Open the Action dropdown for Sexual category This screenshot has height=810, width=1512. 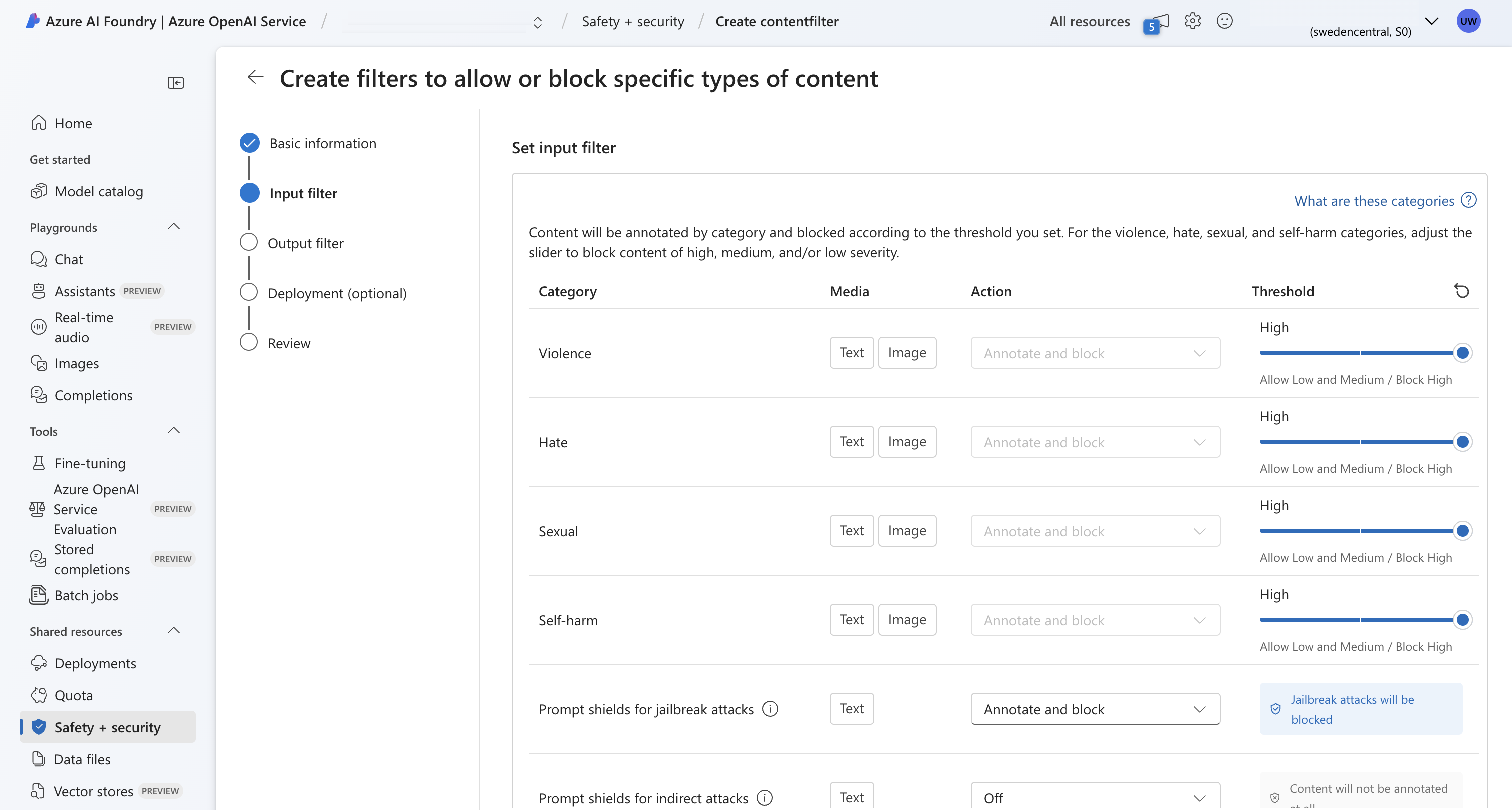coord(1094,530)
